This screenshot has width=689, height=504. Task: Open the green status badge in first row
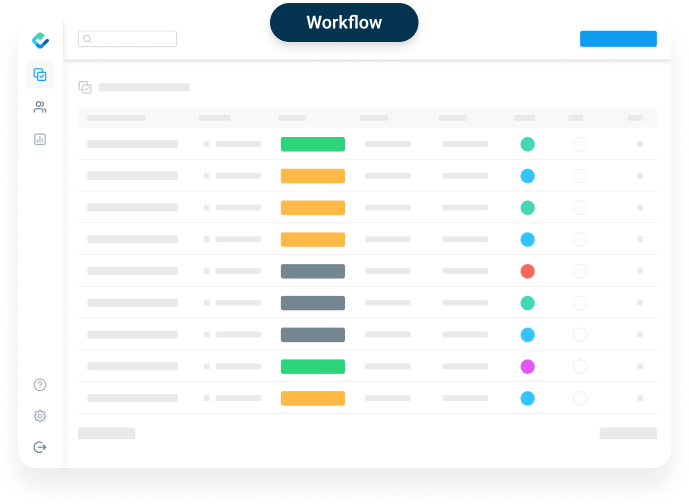tap(313, 144)
